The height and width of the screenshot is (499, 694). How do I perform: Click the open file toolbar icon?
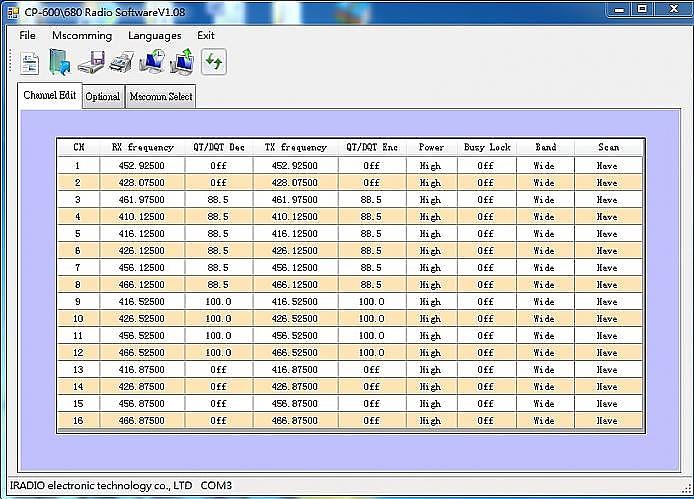pos(60,62)
